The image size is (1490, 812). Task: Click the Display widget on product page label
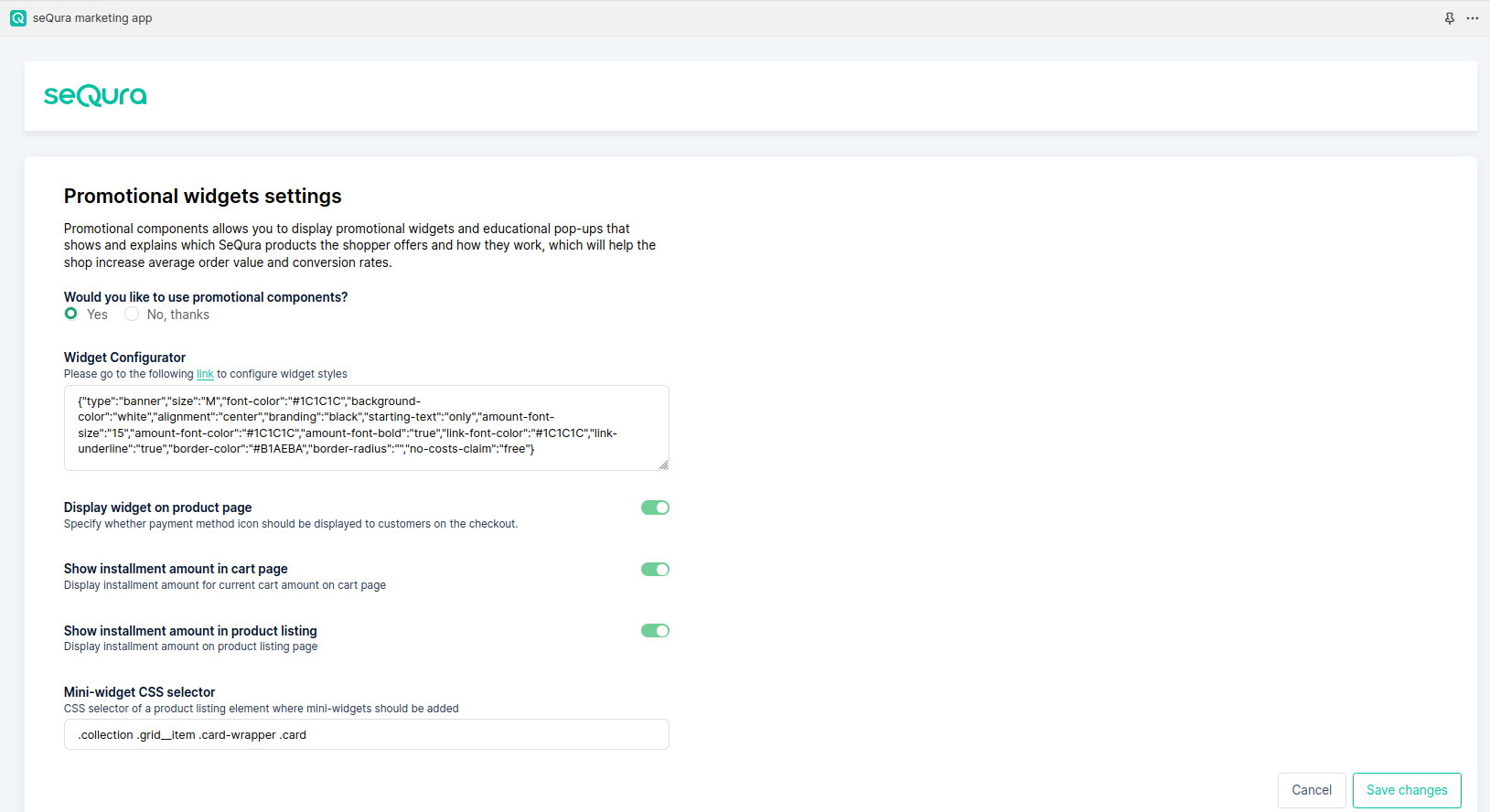coord(158,507)
